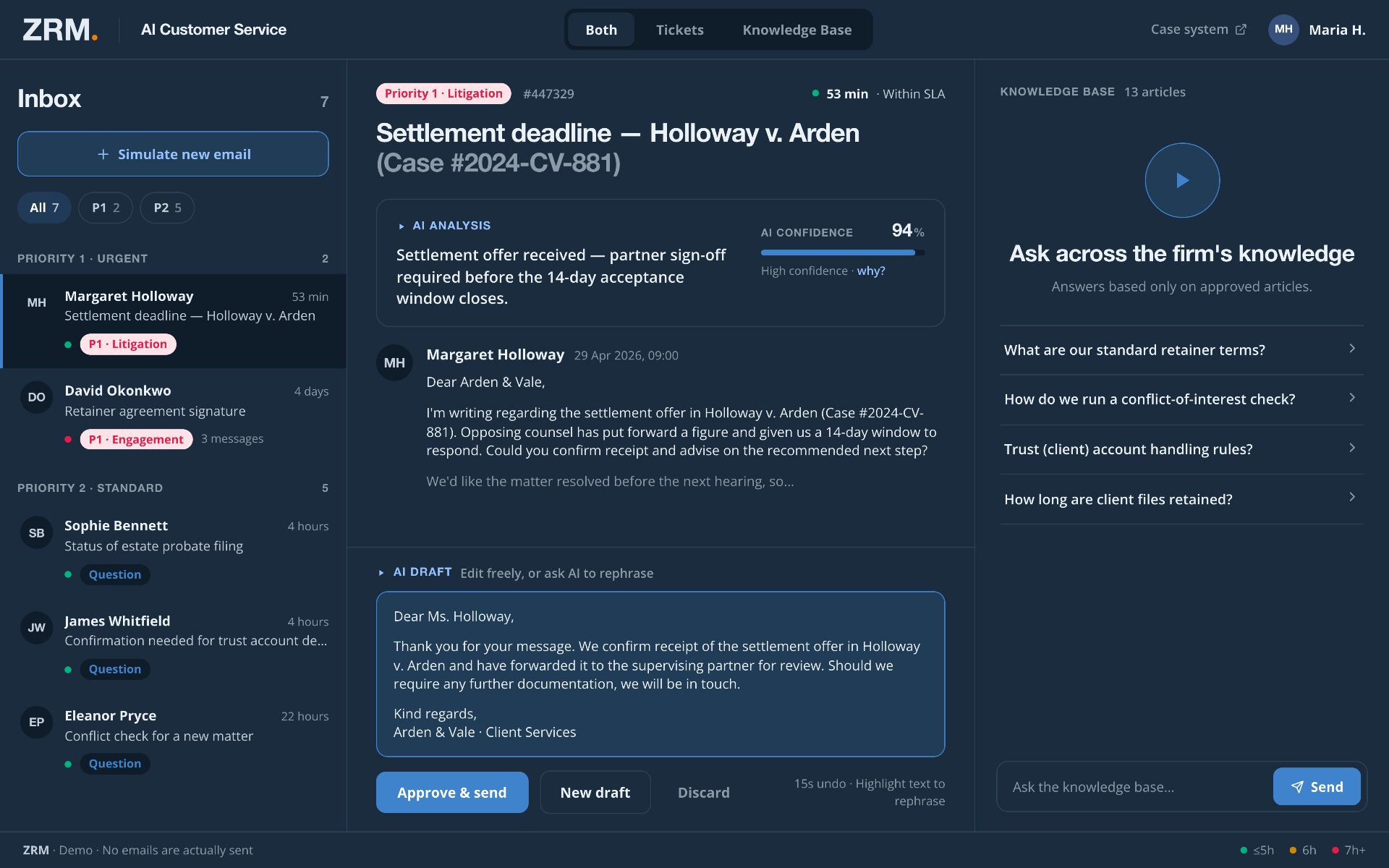Filter inbox by P2 5

click(x=167, y=208)
